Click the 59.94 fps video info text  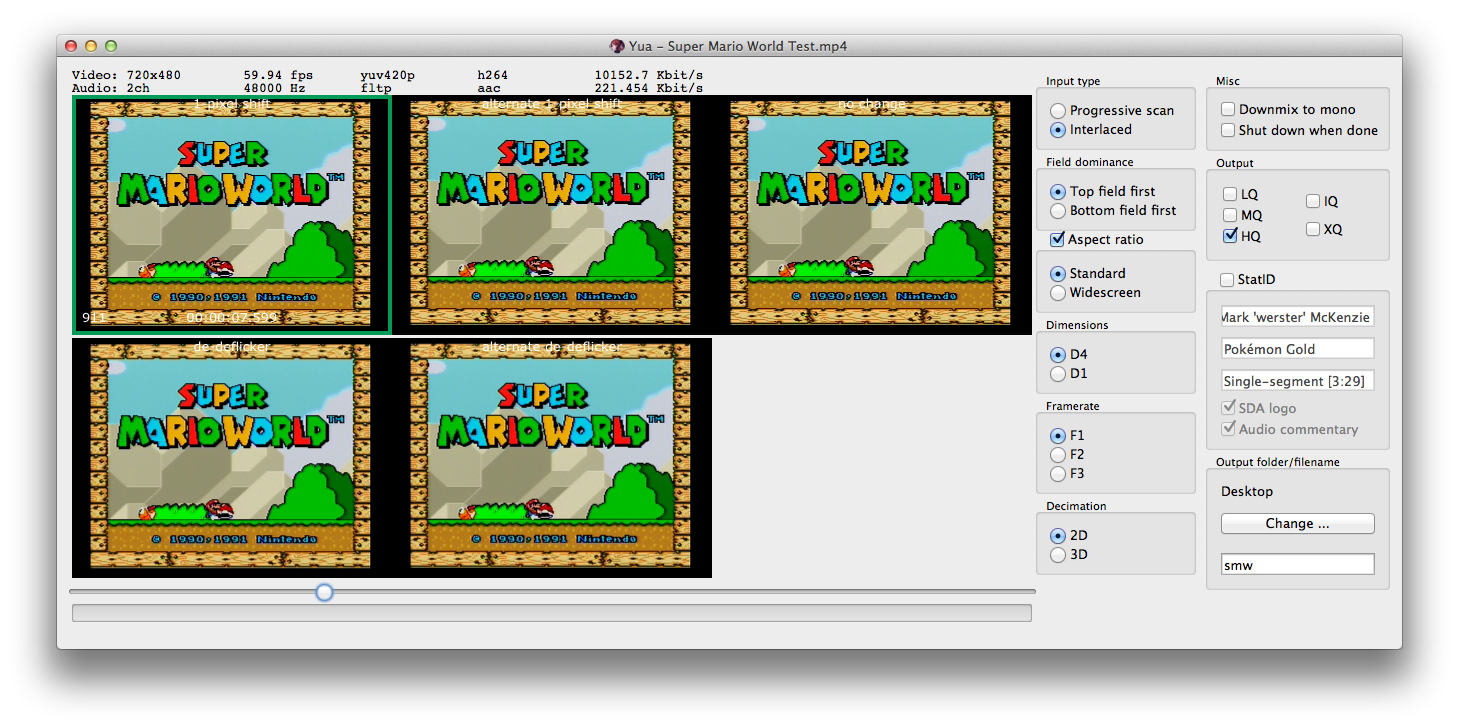(278, 75)
